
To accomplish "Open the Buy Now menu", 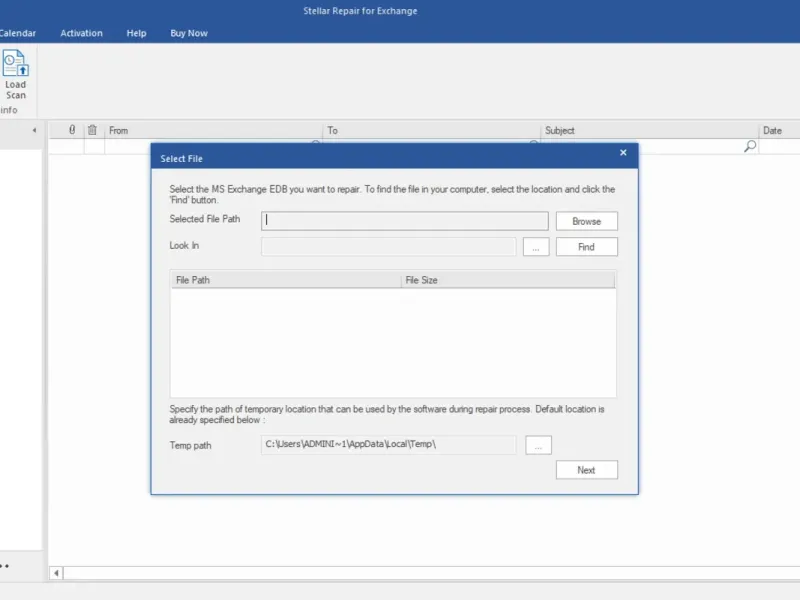I will [189, 33].
